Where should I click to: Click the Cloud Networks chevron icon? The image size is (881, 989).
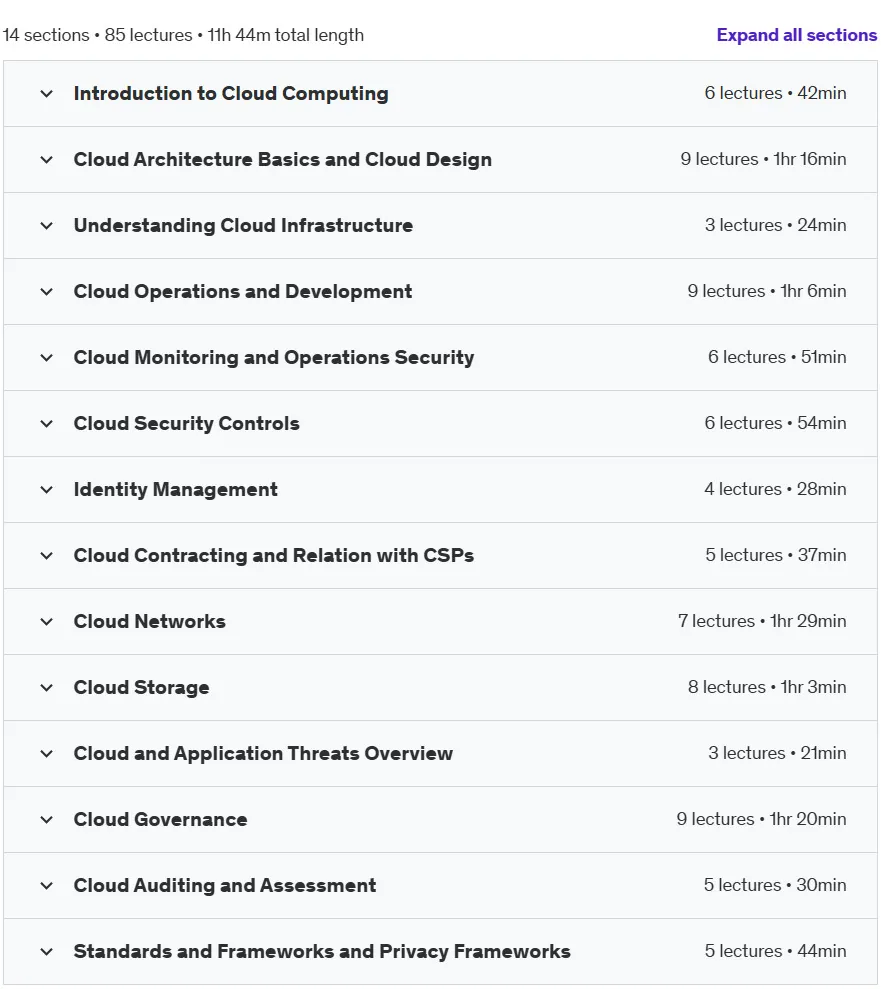pos(47,622)
